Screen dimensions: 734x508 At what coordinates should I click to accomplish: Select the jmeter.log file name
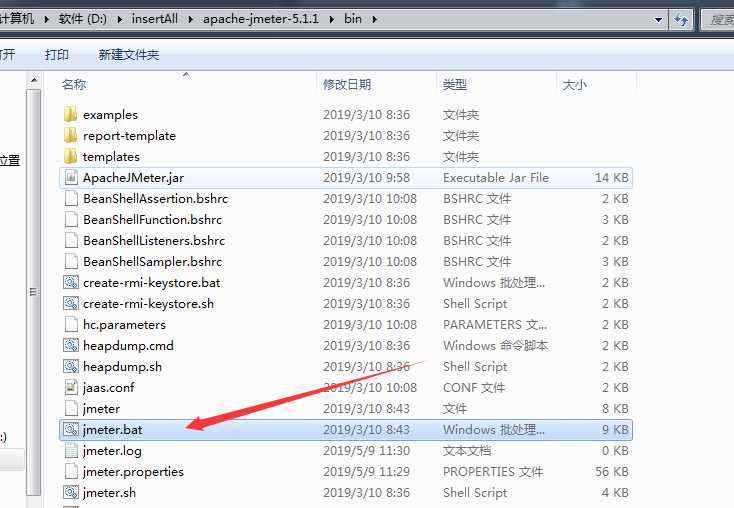click(112, 451)
